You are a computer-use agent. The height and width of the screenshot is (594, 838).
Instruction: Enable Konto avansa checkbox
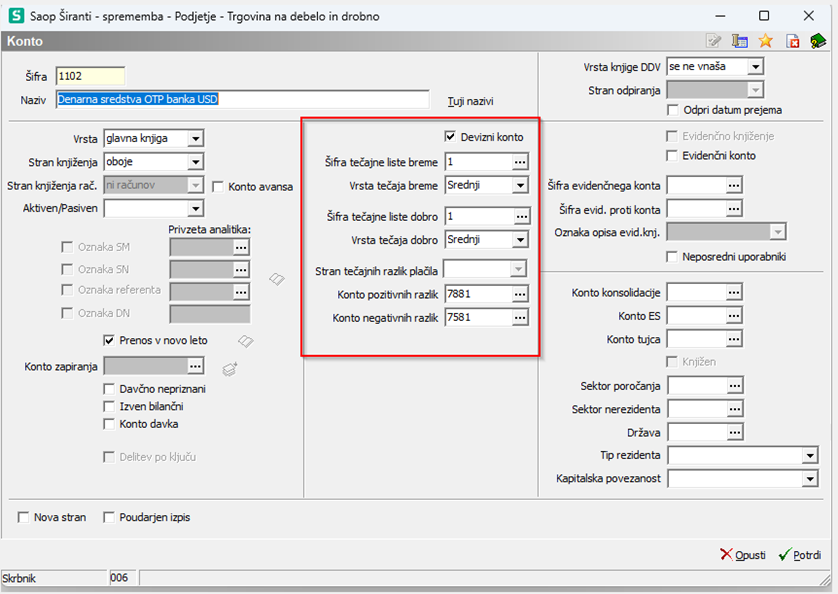pos(218,187)
